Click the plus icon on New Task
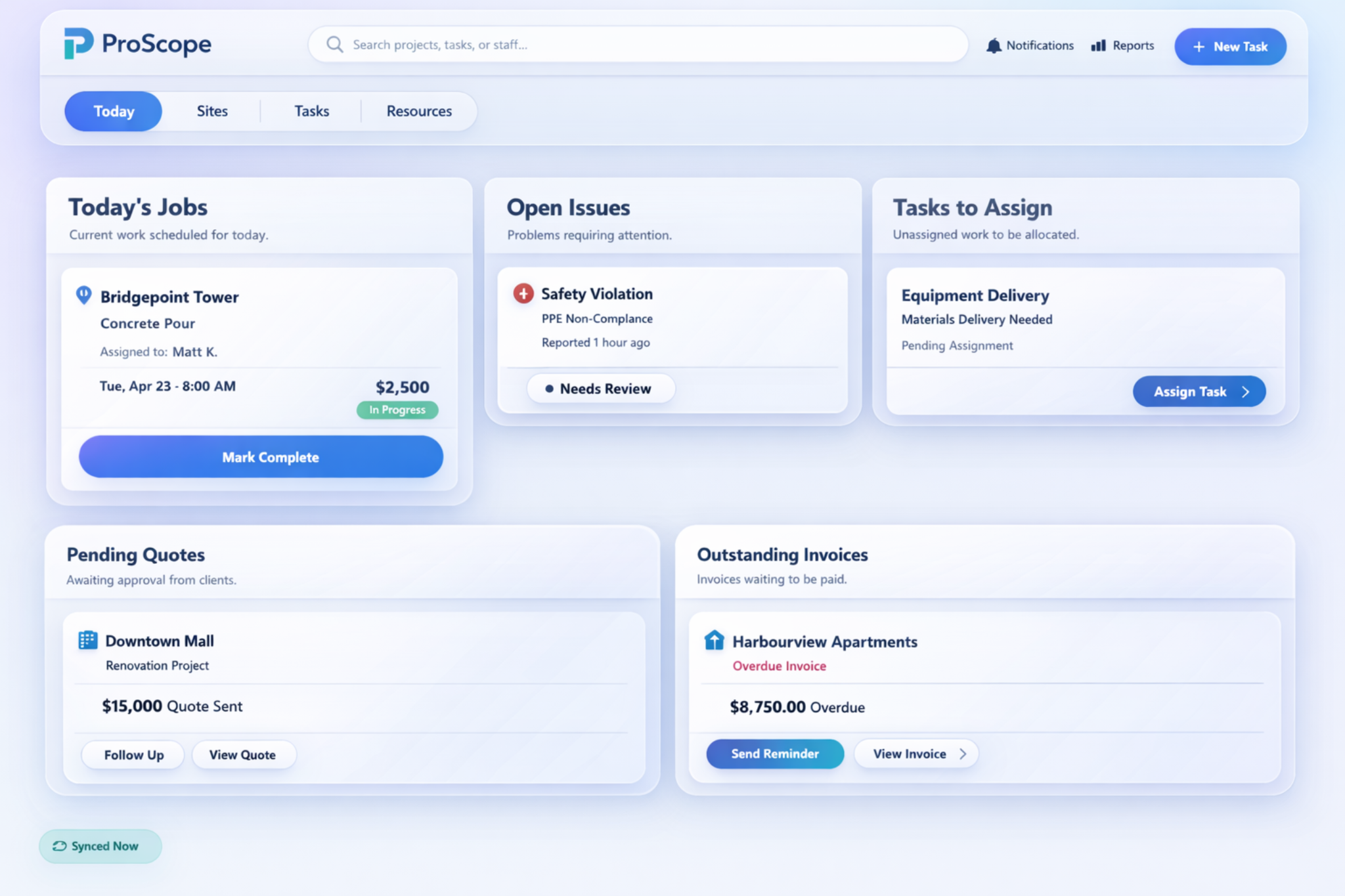Image resolution: width=1345 pixels, height=896 pixels. point(1199,47)
